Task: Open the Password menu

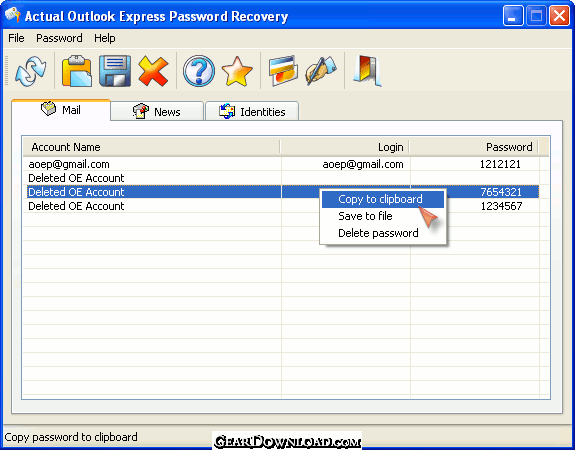Action: tap(59, 38)
